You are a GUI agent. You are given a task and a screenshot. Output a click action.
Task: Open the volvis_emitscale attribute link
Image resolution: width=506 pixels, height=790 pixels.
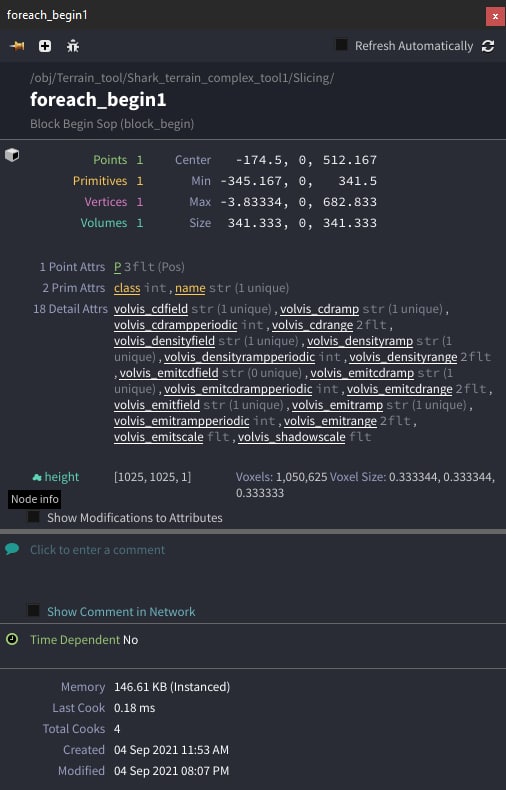[159, 437]
